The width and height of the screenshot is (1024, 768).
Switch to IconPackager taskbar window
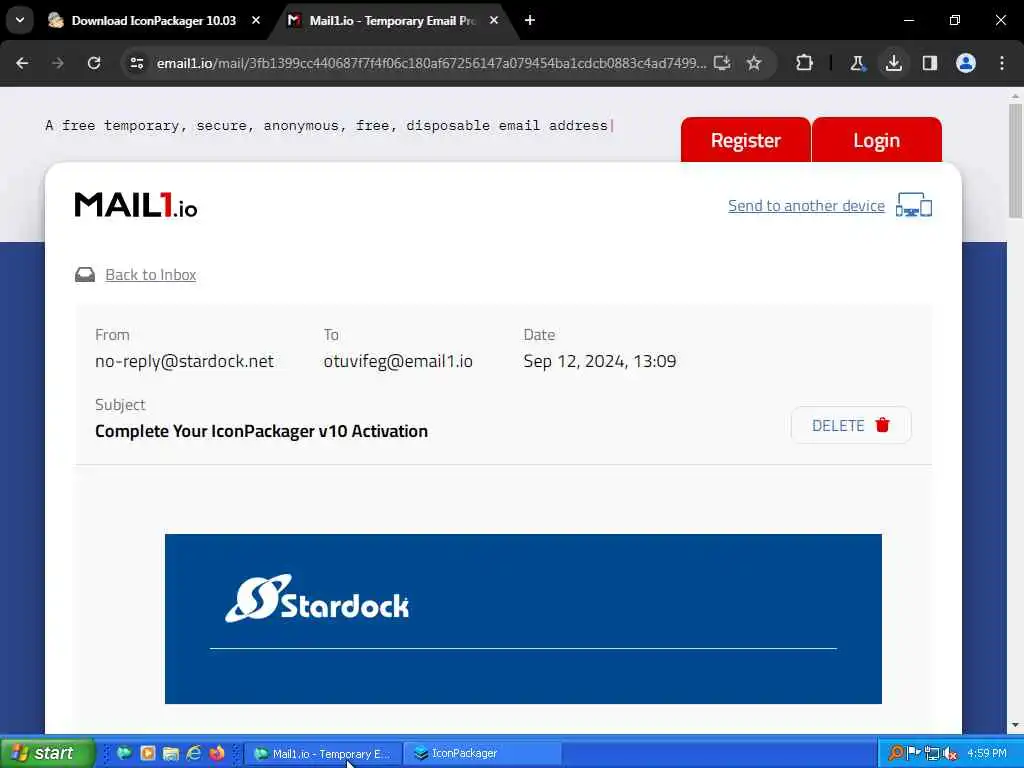click(483, 754)
